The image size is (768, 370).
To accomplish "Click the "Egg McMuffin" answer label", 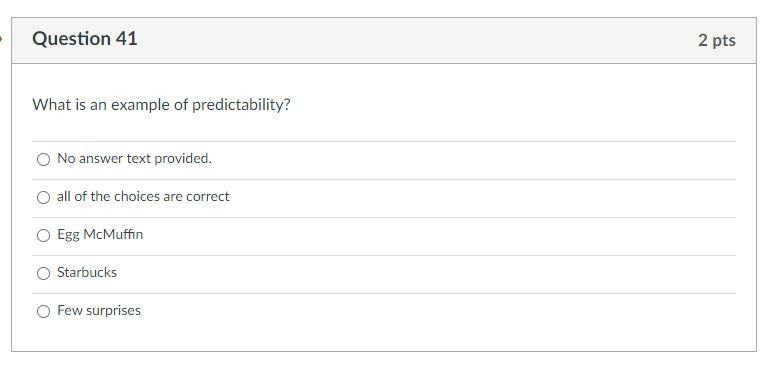I will pyautogui.click(x=100, y=235).
